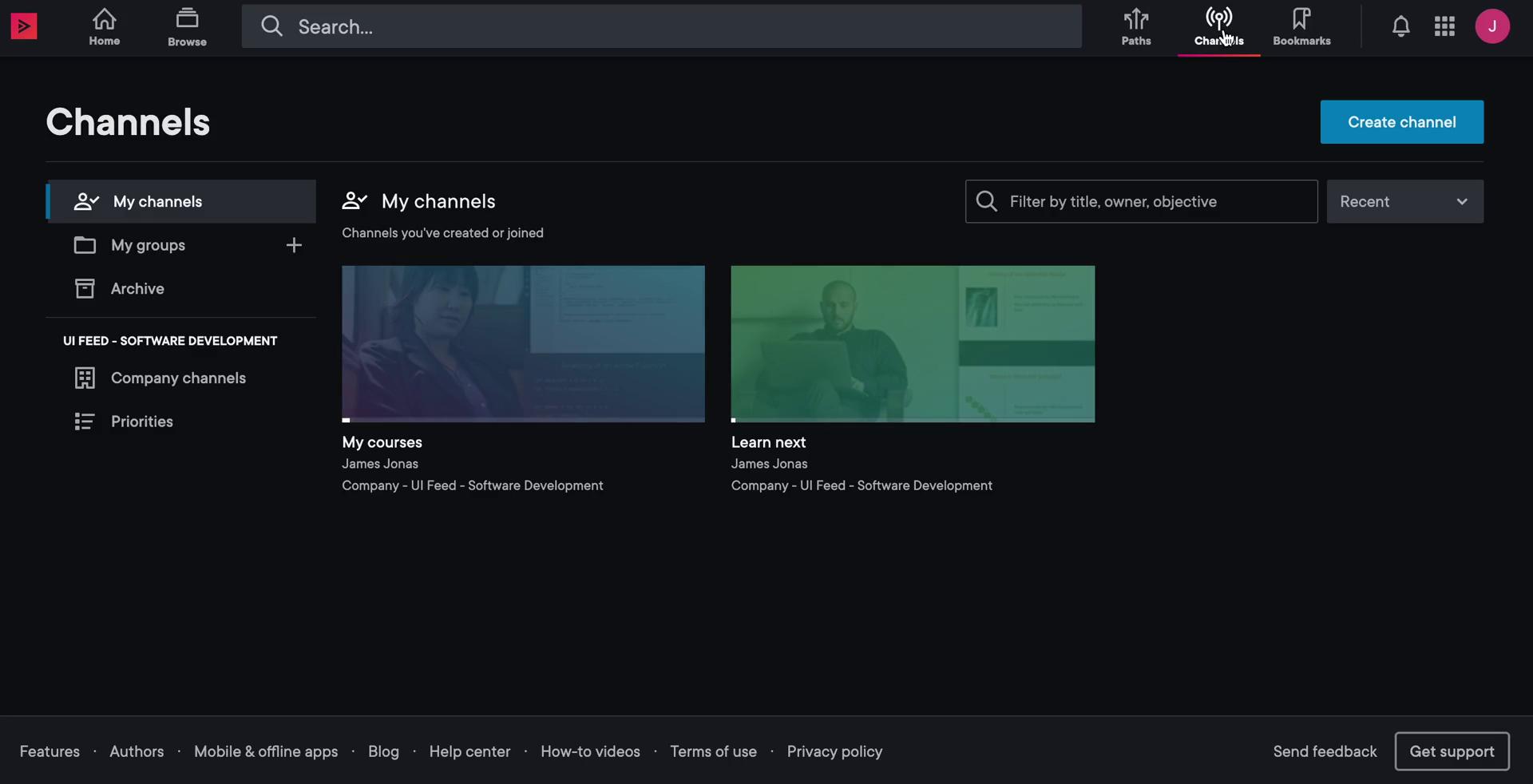1533x784 pixels.
Task: Open the Features footer link
Action: pos(50,751)
